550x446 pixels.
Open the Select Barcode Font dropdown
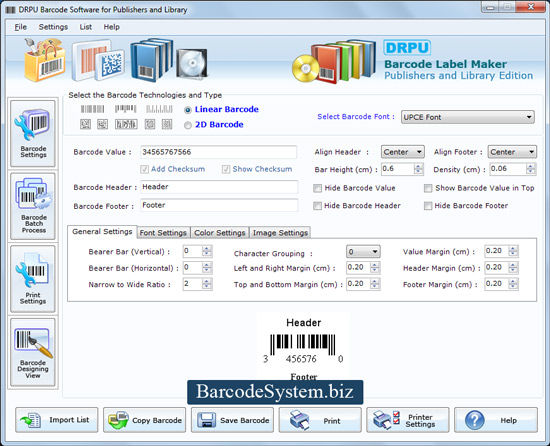click(x=468, y=117)
